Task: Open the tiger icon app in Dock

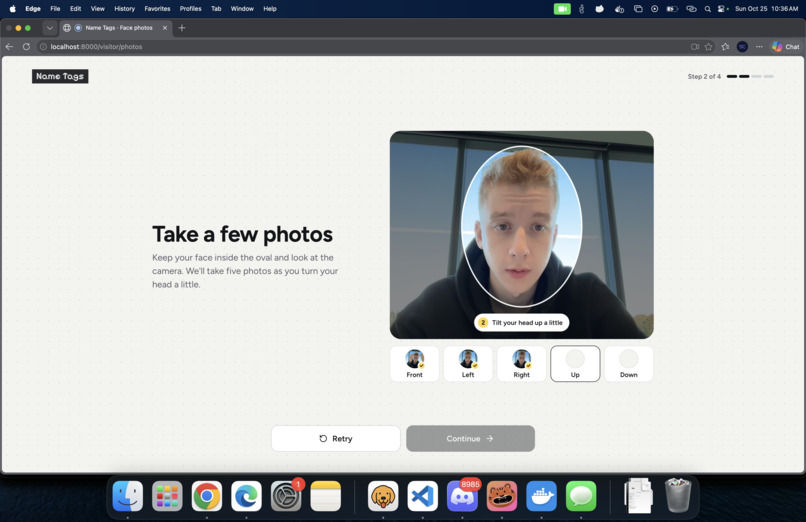Action: coord(502,496)
